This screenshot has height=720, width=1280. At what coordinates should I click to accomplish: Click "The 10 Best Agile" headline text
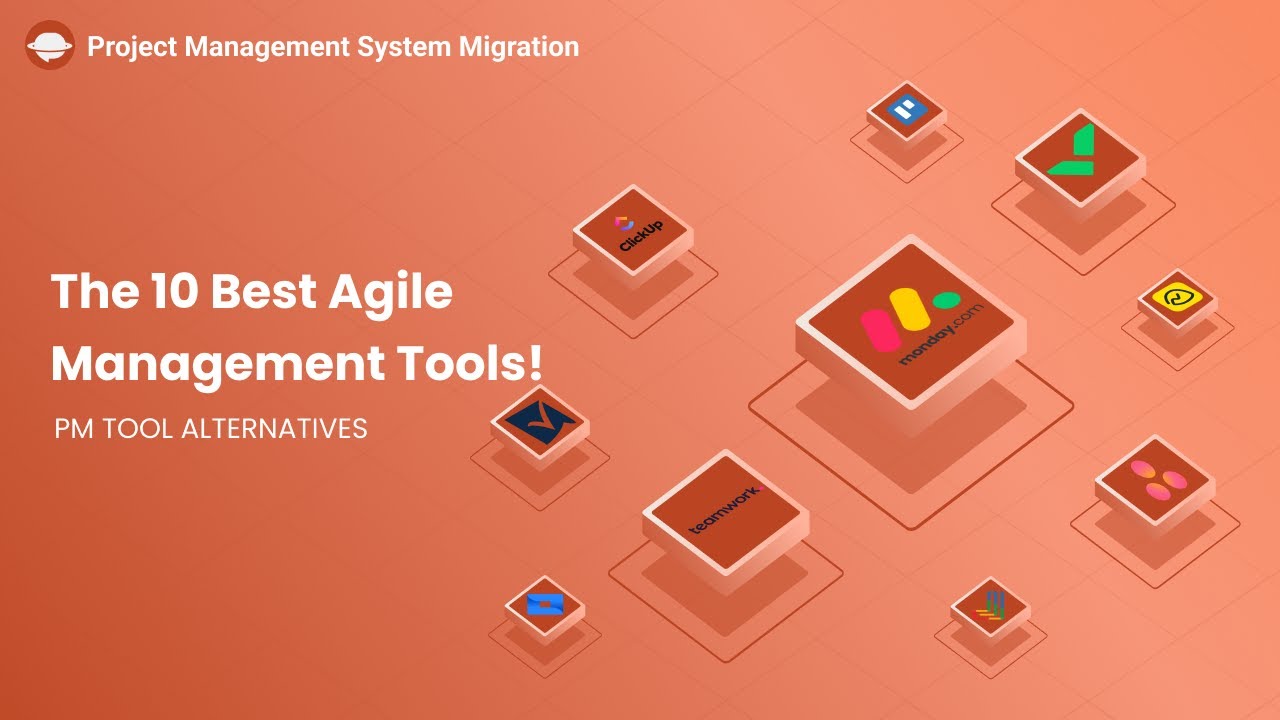click(252, 291)
